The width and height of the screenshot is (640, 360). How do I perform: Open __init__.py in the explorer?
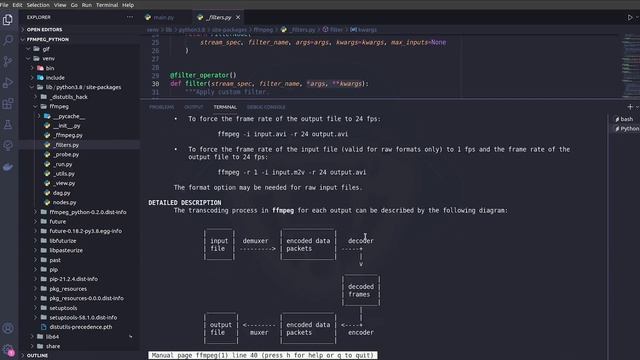tap(80, 126)
